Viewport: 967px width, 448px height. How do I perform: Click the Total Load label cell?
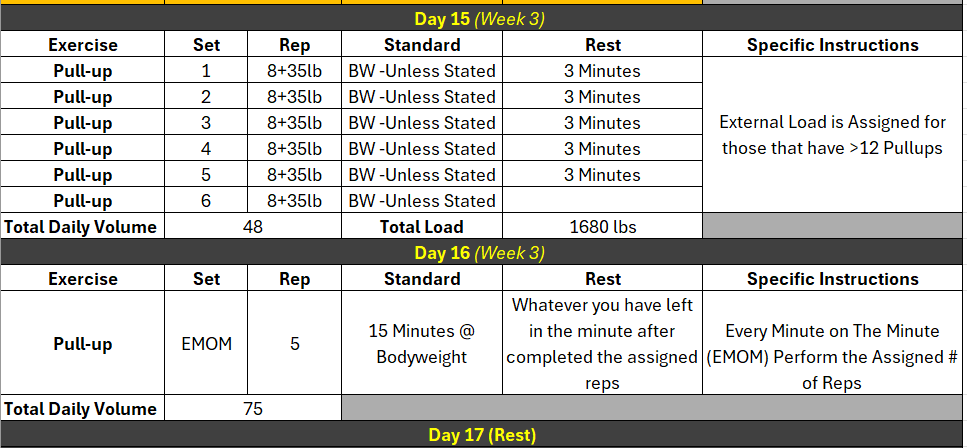[x=421, y=227]
